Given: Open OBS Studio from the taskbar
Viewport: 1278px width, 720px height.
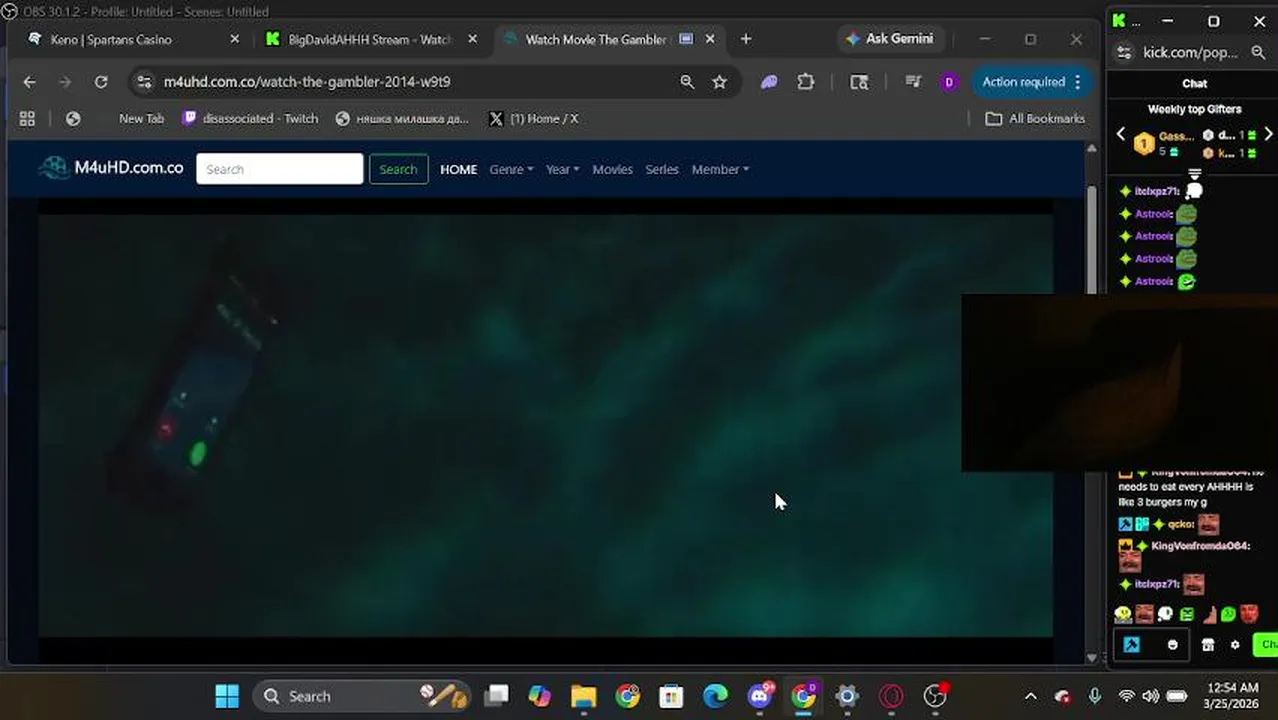Looking at the screenshot, I should click(935, 696).
